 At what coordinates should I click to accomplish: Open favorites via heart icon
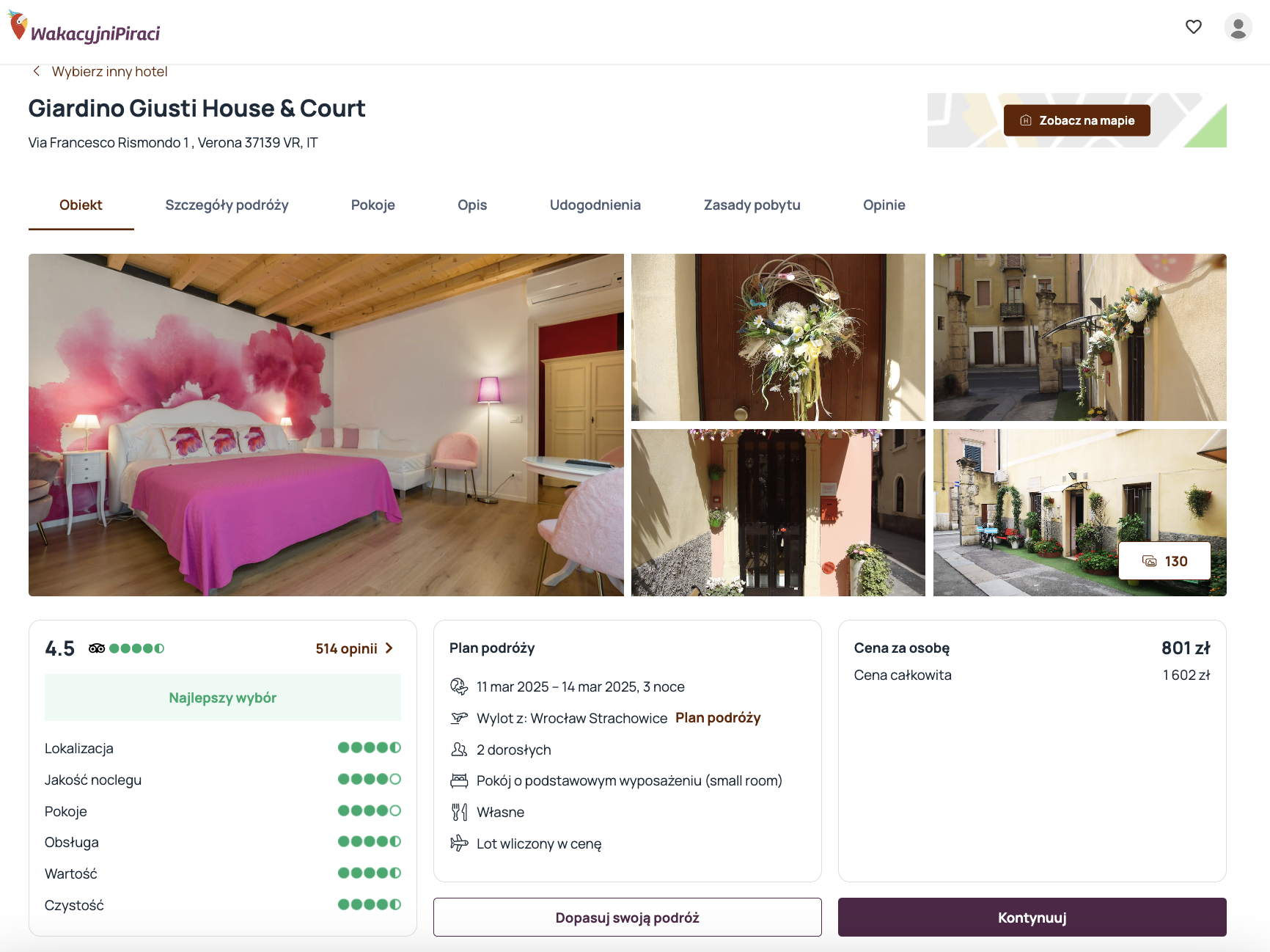pos(1194,26)
